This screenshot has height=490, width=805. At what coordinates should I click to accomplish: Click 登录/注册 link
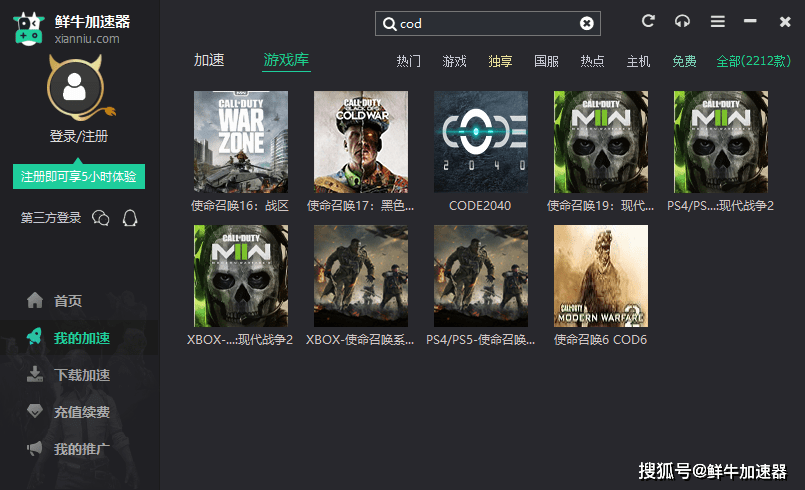point(79,136)
